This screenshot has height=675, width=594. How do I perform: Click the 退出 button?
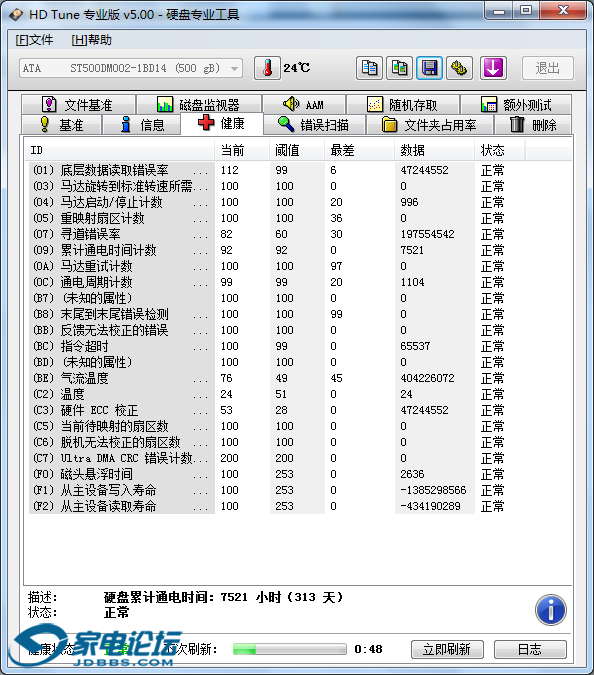(548, 68)
